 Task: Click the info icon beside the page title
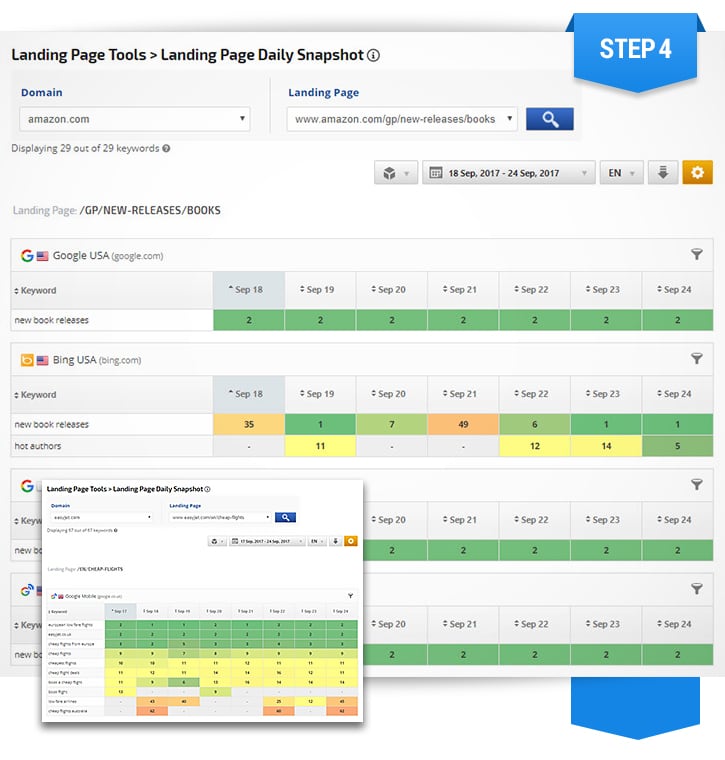(373, 56)
